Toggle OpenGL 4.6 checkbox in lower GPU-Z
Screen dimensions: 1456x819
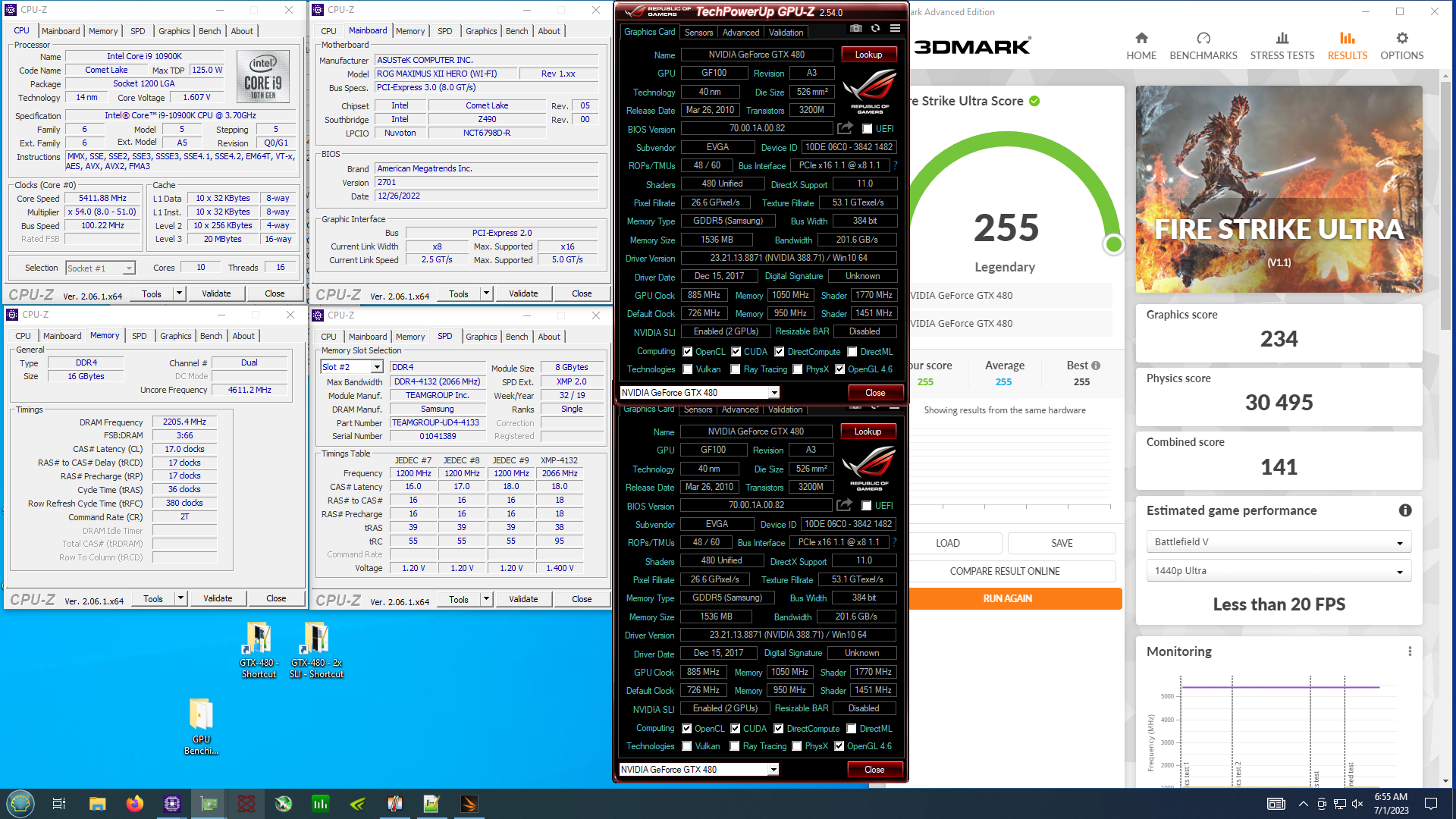(x=839, y=746)
